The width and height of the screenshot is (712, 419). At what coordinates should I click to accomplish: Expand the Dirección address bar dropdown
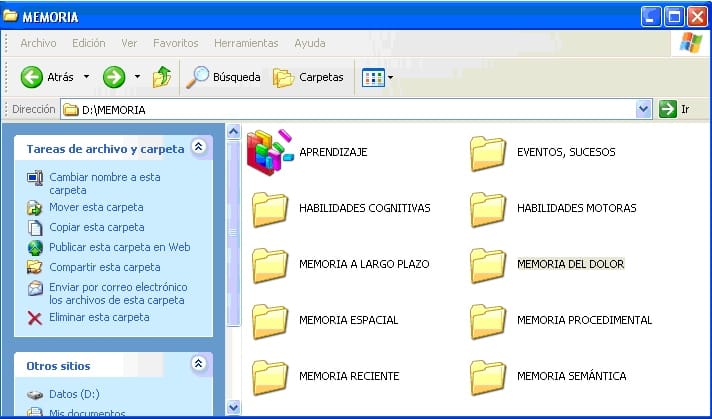(x=643, y=109)
